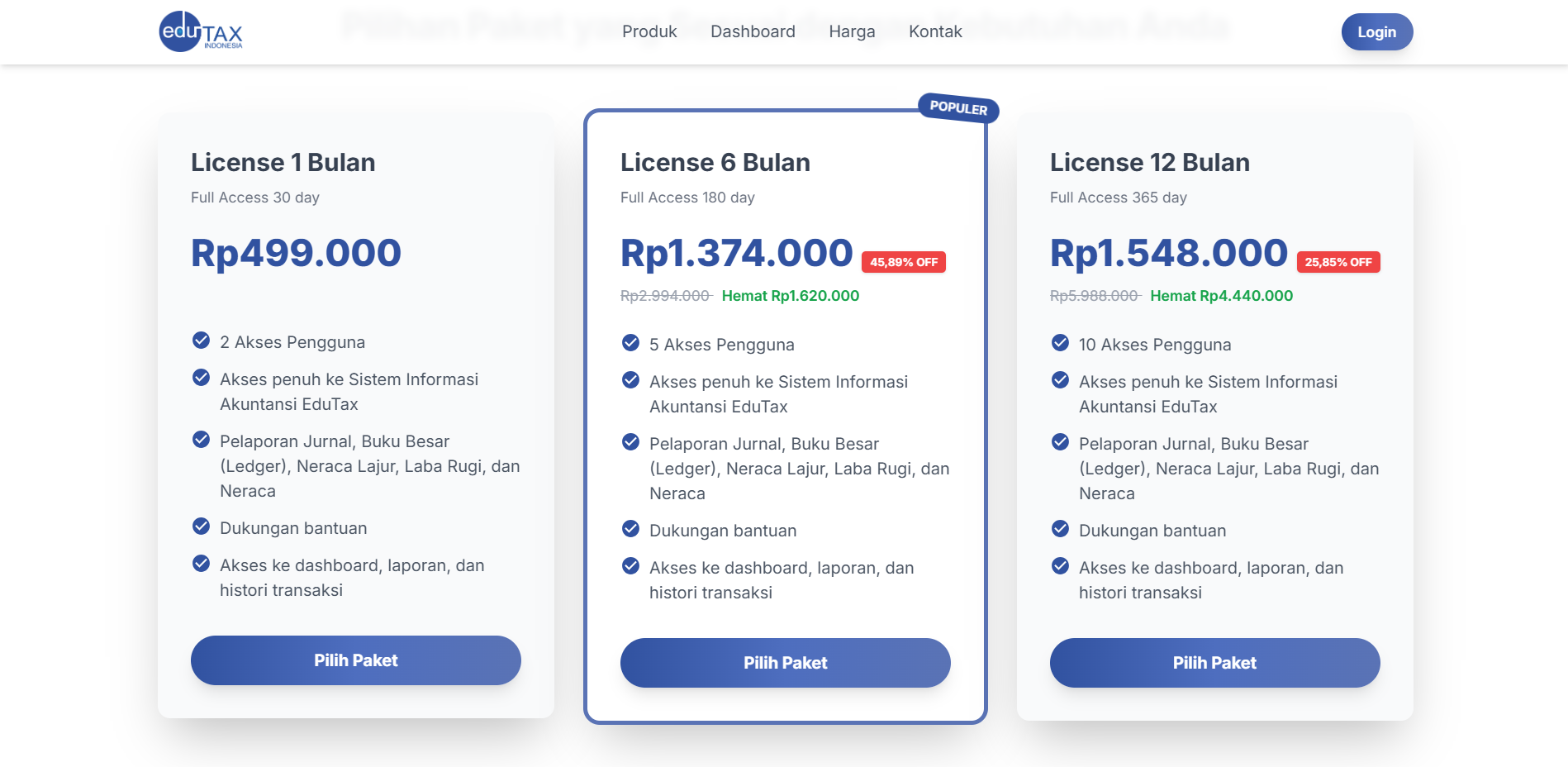The image size is (1568, 767).
Task: Open the Produk menu item
Action: tap(649, 31)
